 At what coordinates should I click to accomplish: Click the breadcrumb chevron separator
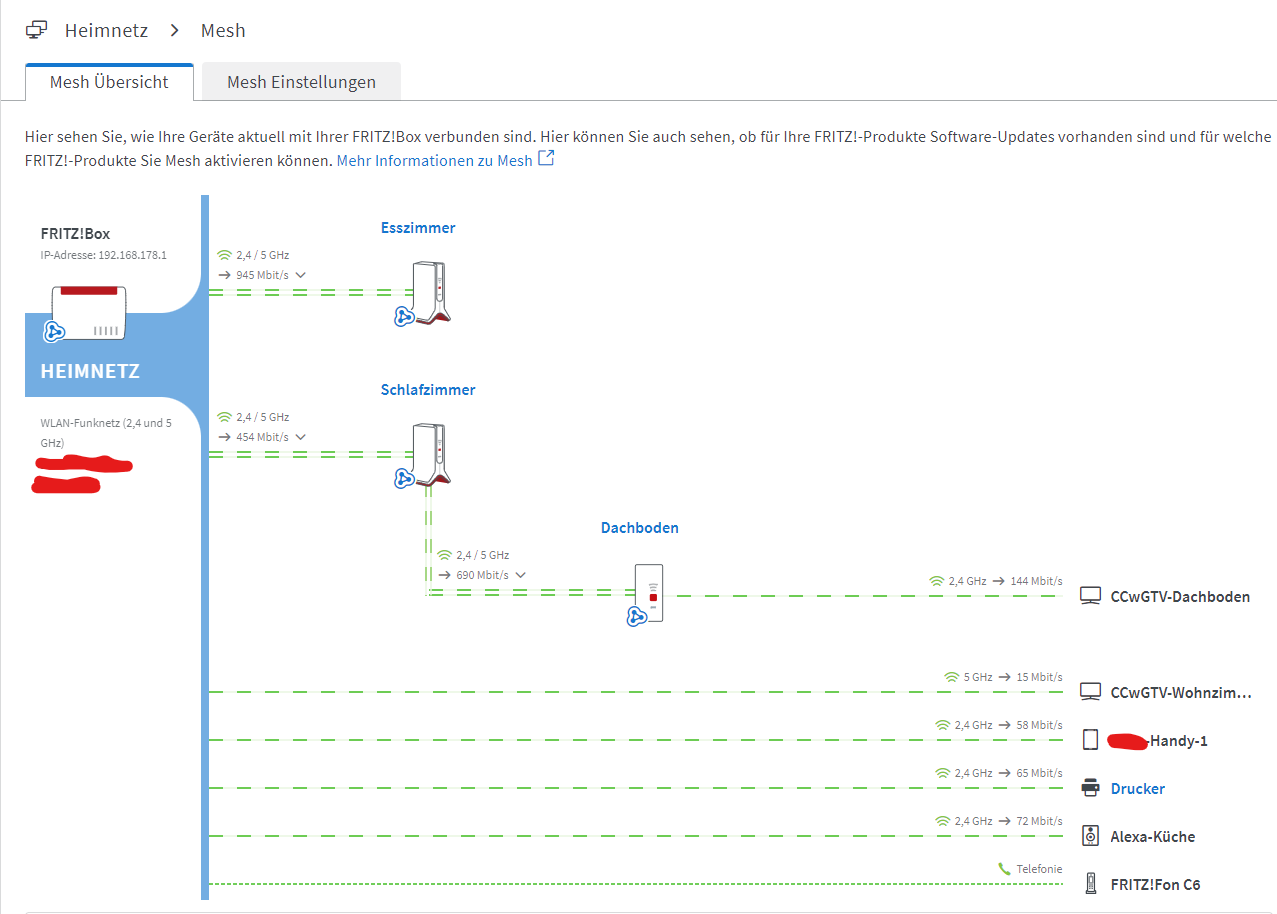pos(175,30)
